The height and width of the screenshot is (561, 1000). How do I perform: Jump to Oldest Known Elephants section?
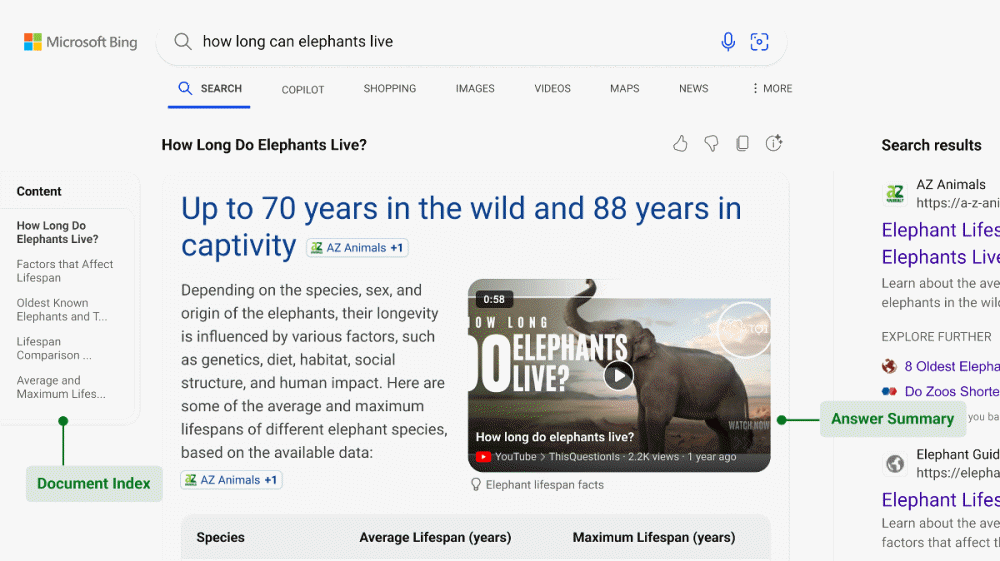pos(61,310)
